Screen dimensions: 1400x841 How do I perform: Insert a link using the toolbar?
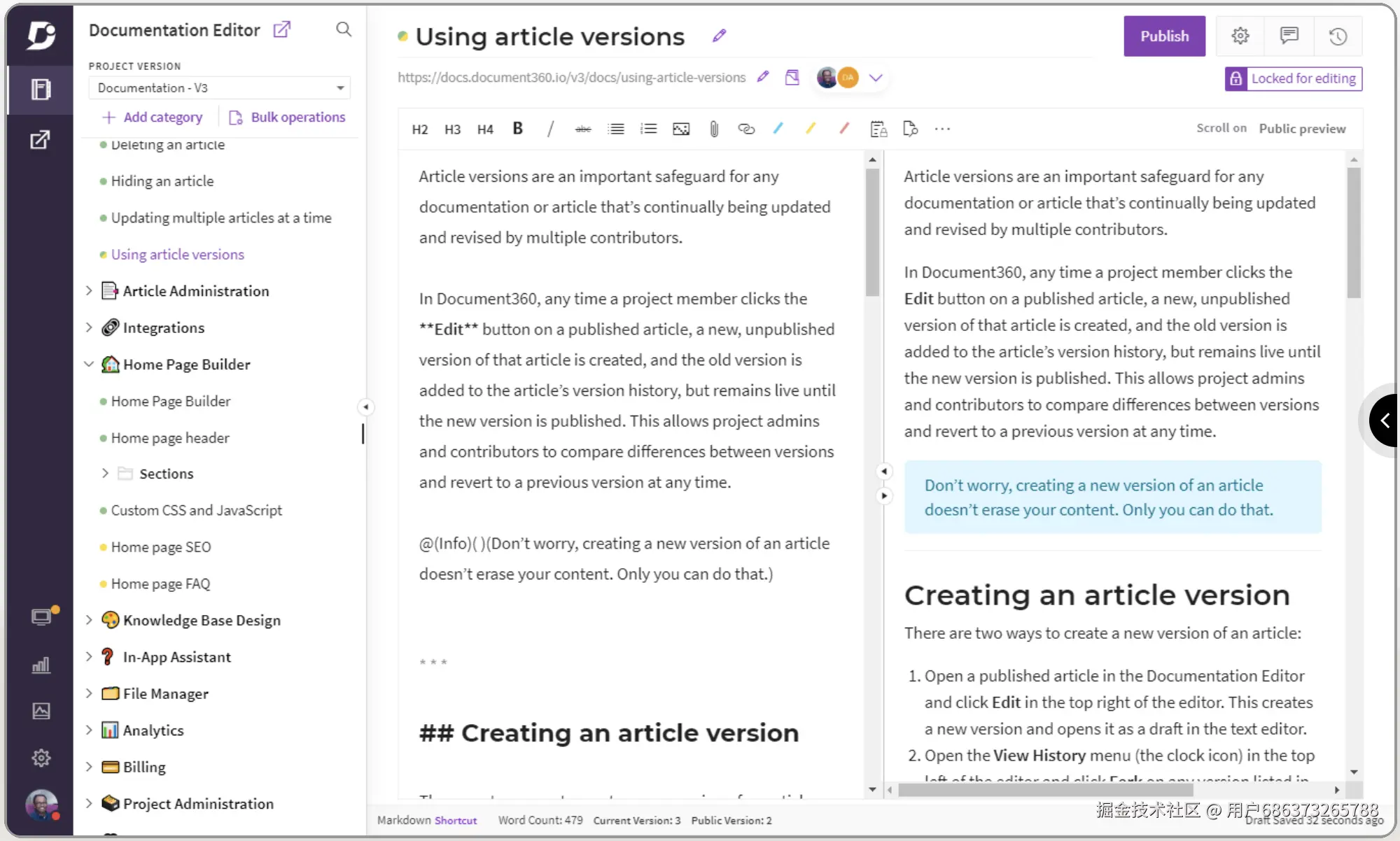coord(746,129)
